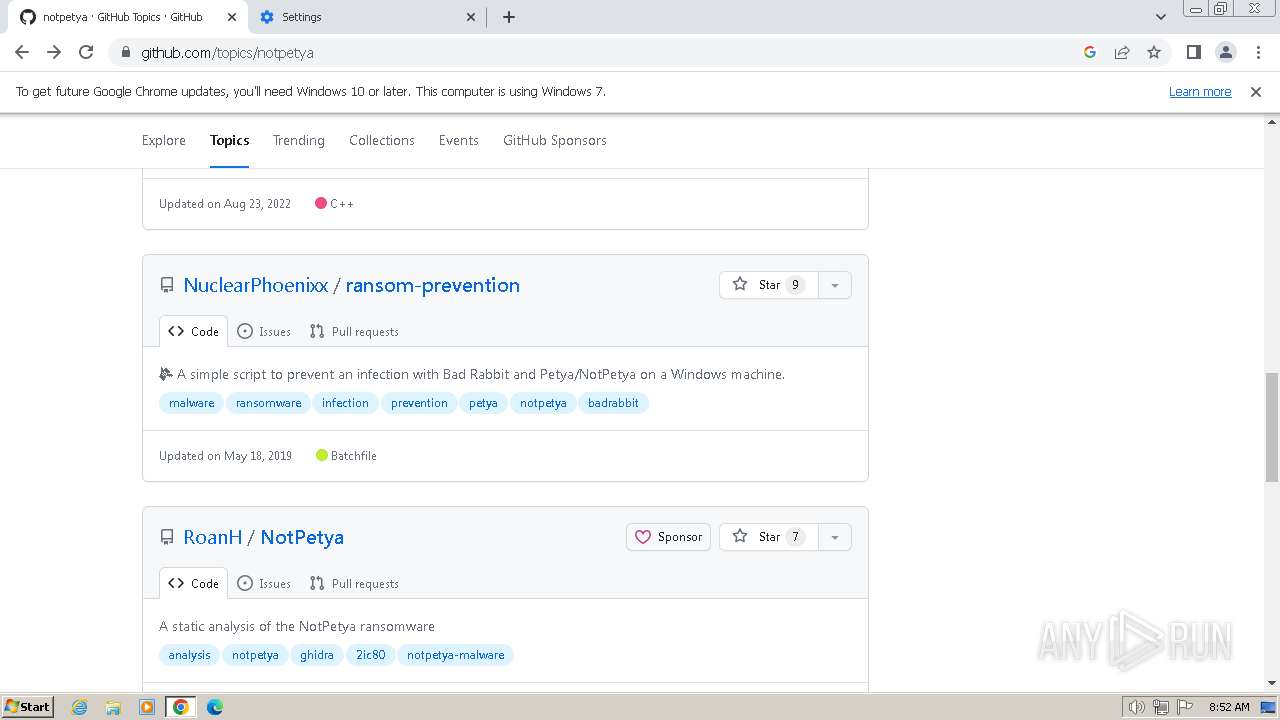Star the ransom-prevention repository
Viewport: 1280px width, 720px height.
point(768,285)
